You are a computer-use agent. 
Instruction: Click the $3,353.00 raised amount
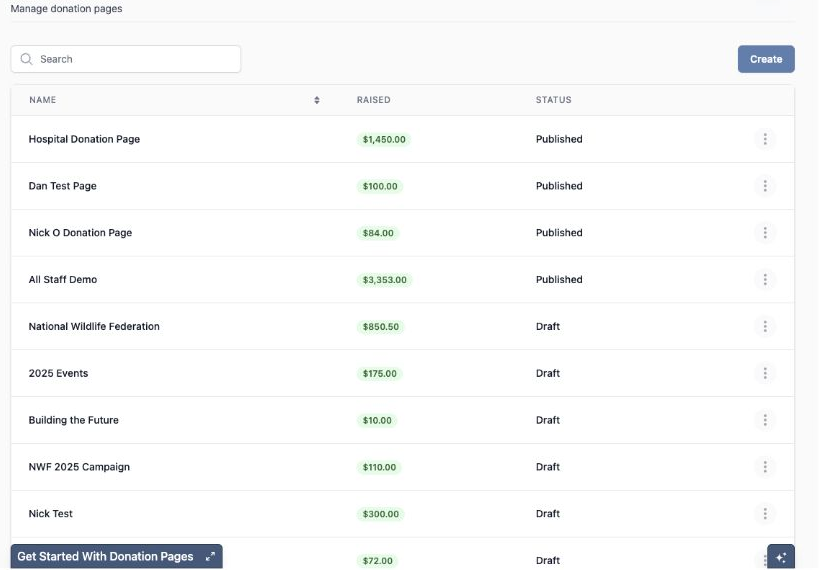(384, 280)
